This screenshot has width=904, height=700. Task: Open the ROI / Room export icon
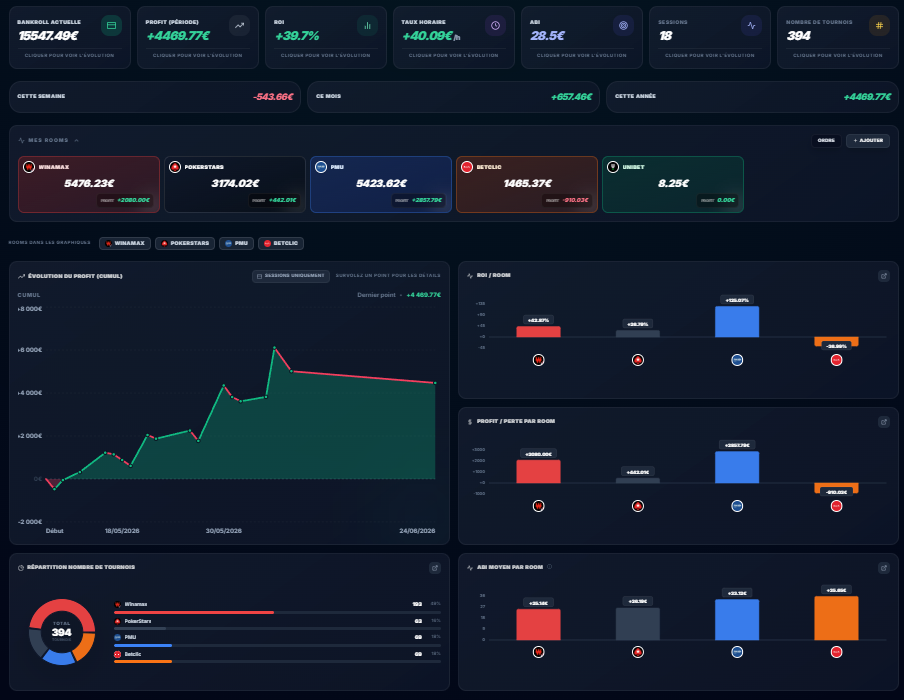tap(883, 276)
